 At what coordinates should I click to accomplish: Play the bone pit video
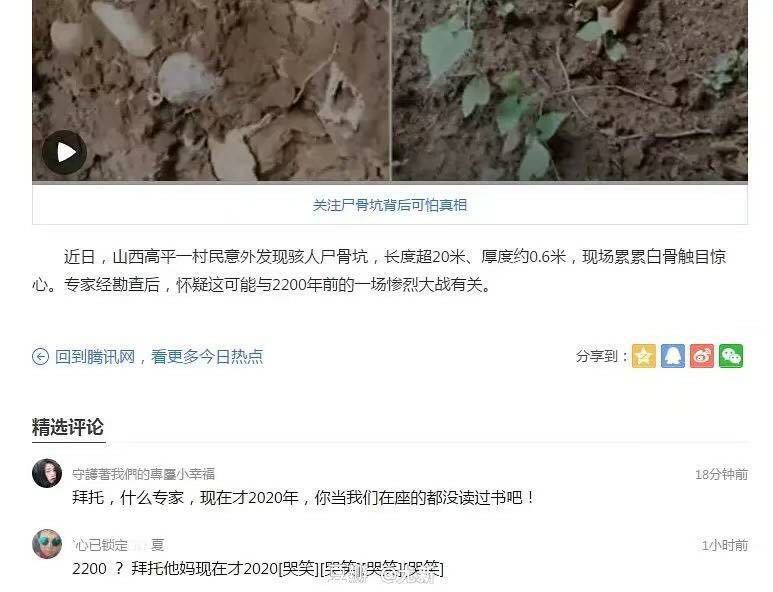point(64,152)
